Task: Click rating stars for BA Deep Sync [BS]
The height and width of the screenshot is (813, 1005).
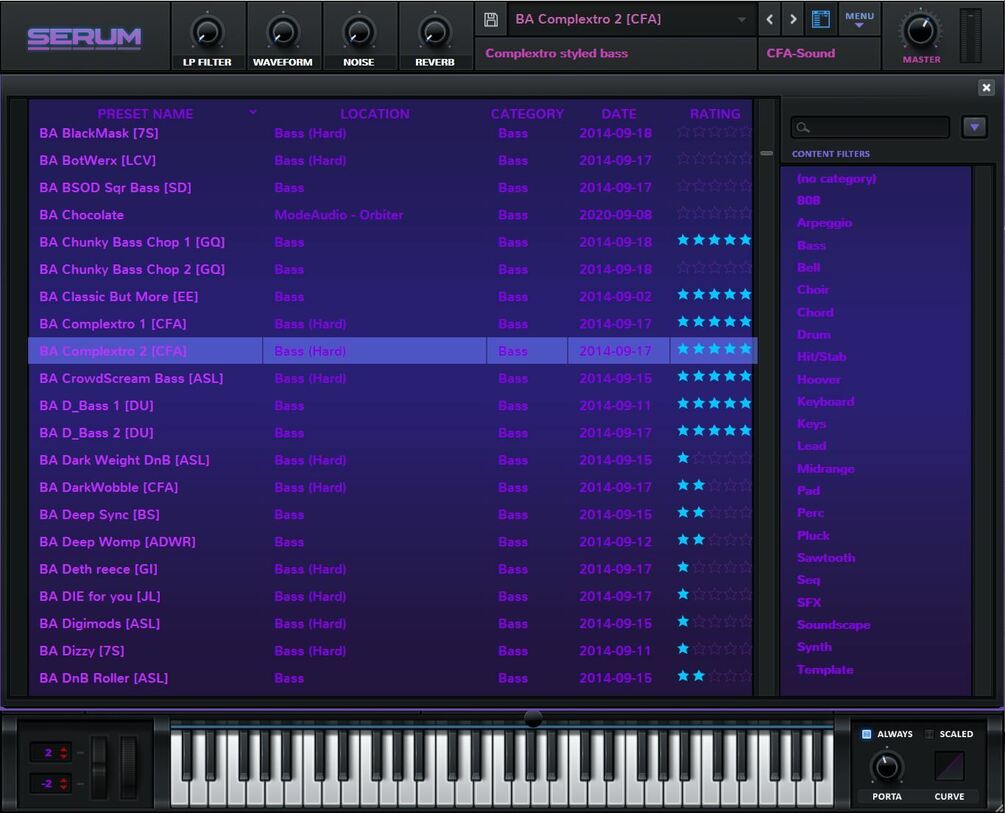Action: click(x=714, y=512)
